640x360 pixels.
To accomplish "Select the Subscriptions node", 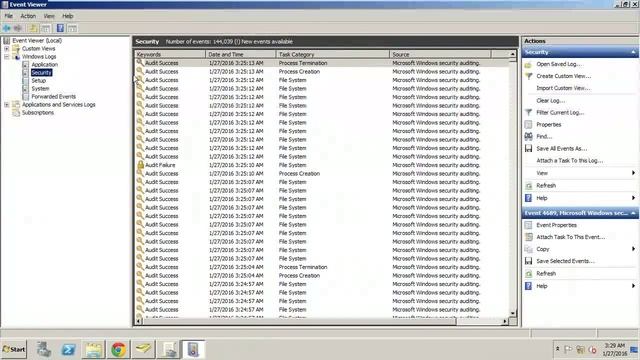I will pyautogui.click(x=38, y=113).
